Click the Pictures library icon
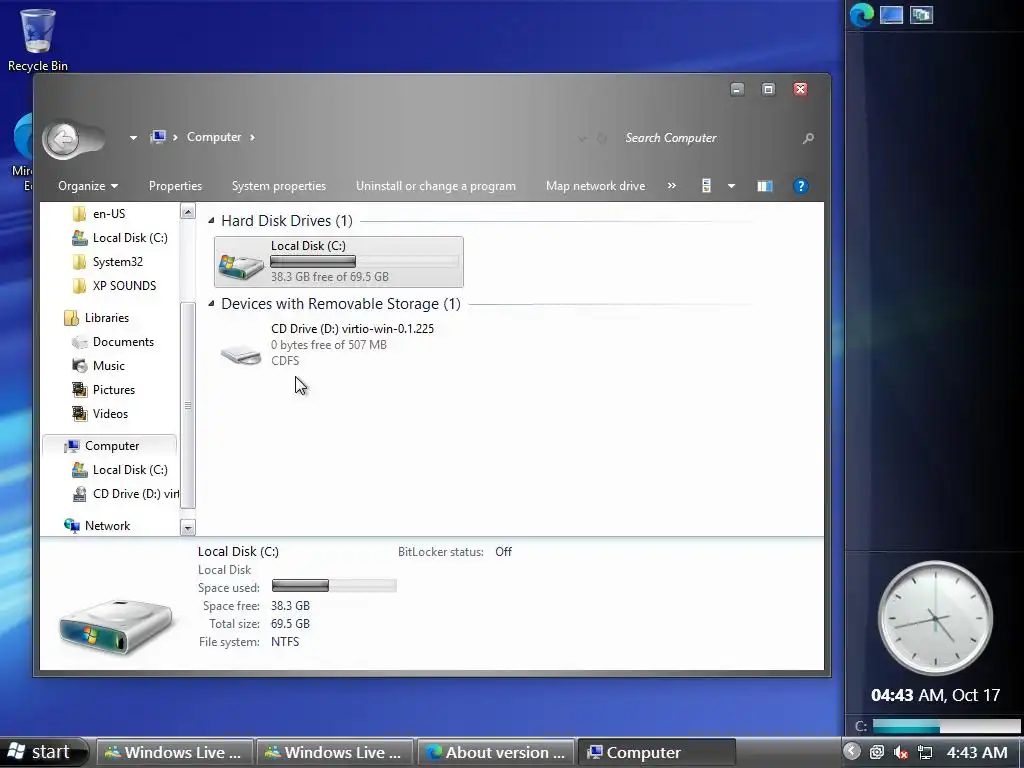The image size is (1024, 768). 79,390
